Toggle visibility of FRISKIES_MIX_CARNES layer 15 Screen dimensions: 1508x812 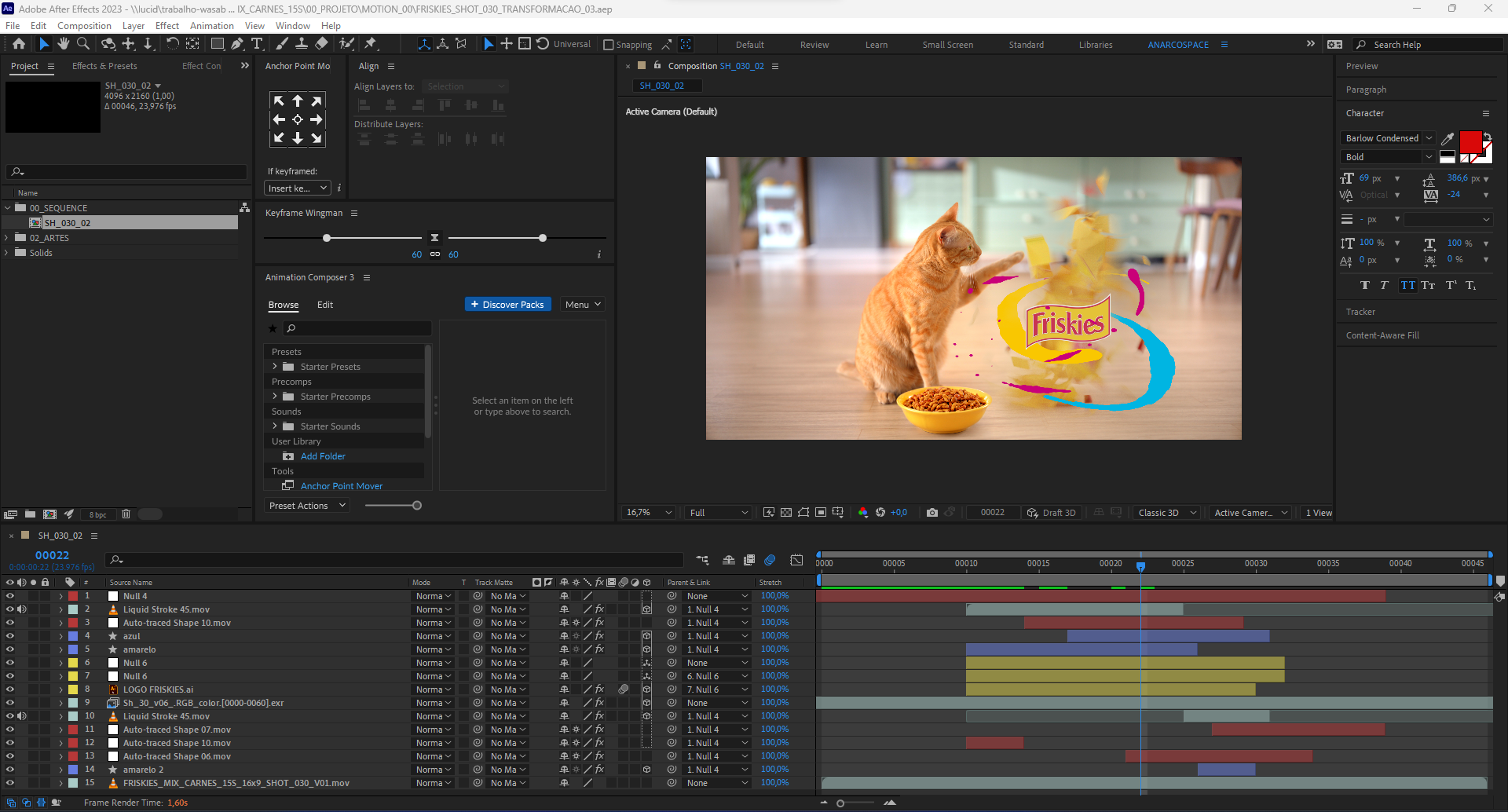tap(9, 783)
